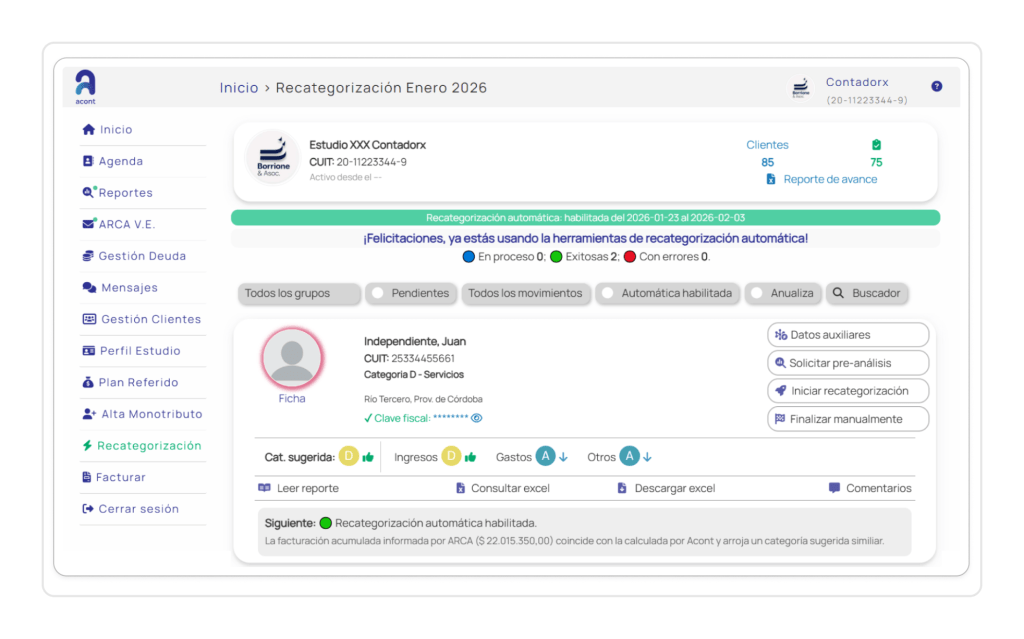Viewport: 1024px width, 639px height.
Task: Open the help question mark icon
Action: (x=936, y=87)
